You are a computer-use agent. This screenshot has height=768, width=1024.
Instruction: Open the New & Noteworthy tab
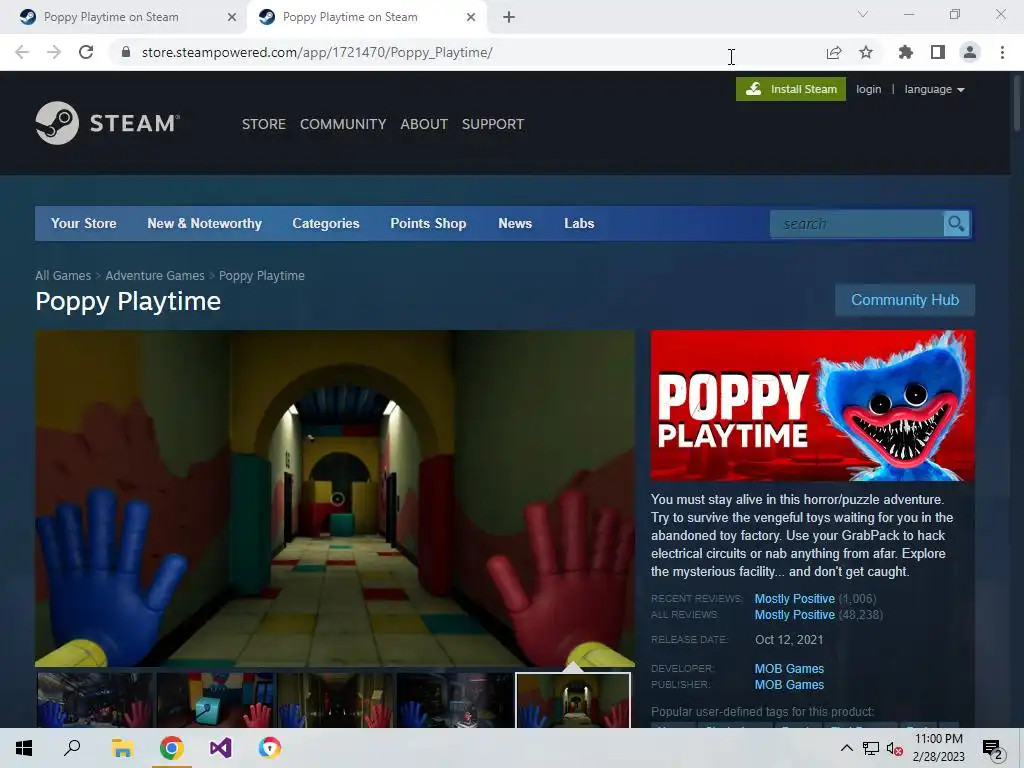pos(204,223)
